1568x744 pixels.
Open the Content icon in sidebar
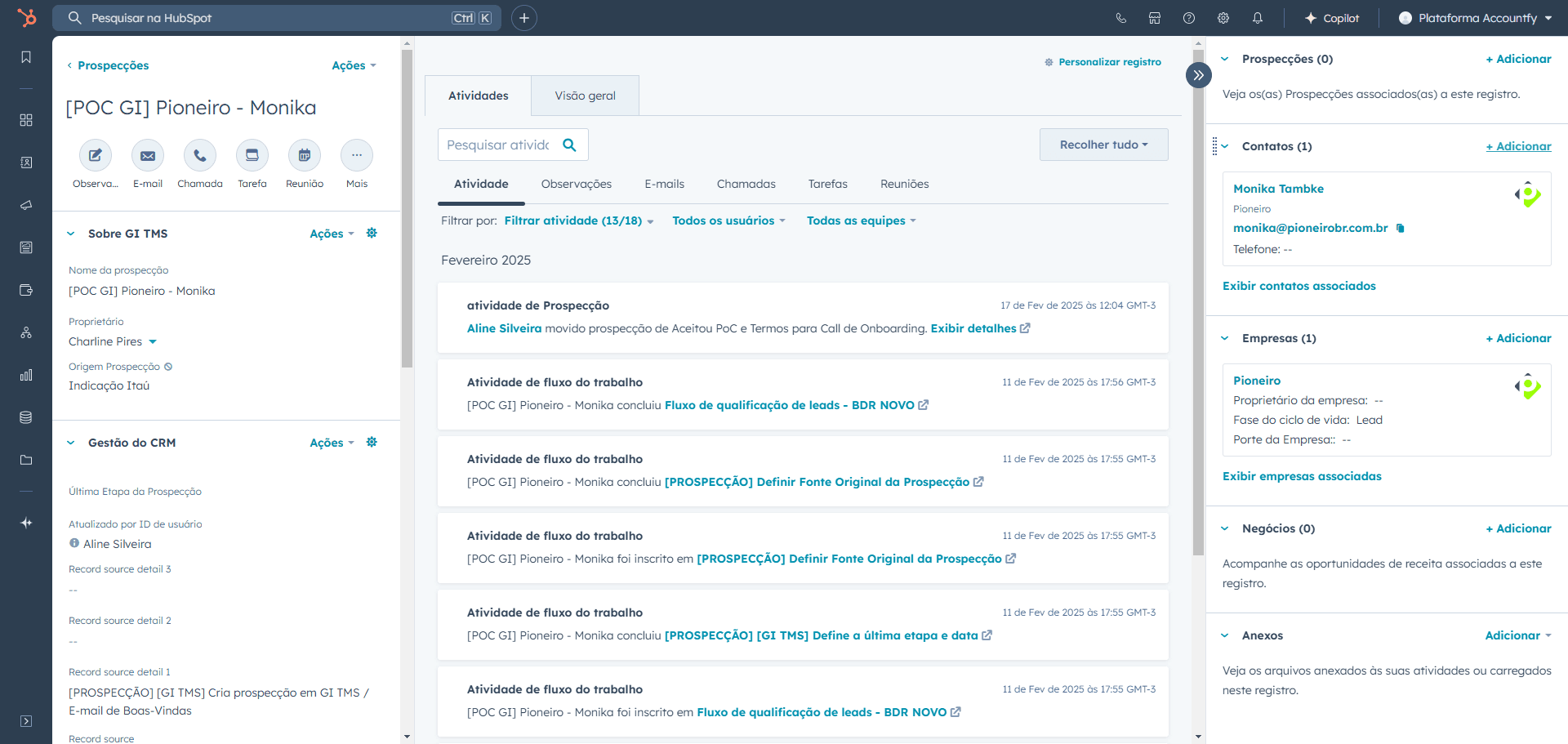point(26,247)
